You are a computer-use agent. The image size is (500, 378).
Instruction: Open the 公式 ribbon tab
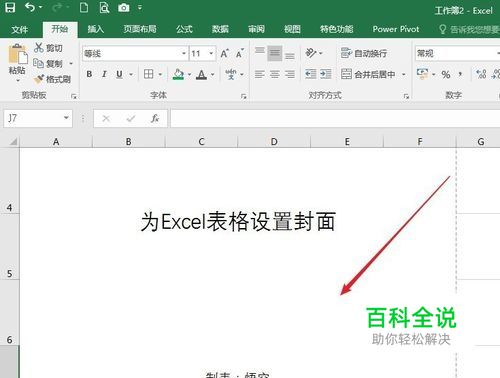[x=184, y=29]
